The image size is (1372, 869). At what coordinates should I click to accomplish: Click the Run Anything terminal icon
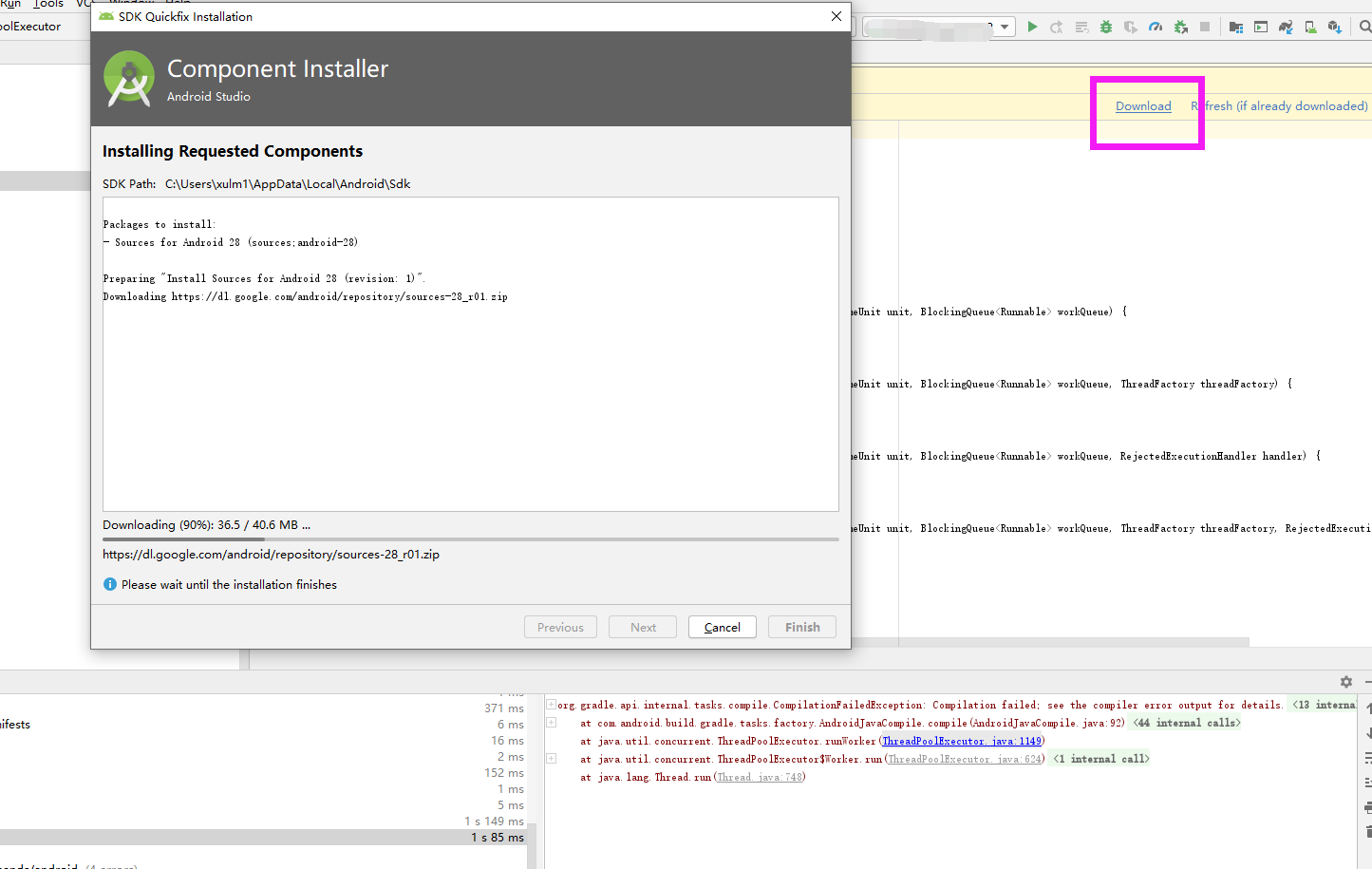(1261, 27)
